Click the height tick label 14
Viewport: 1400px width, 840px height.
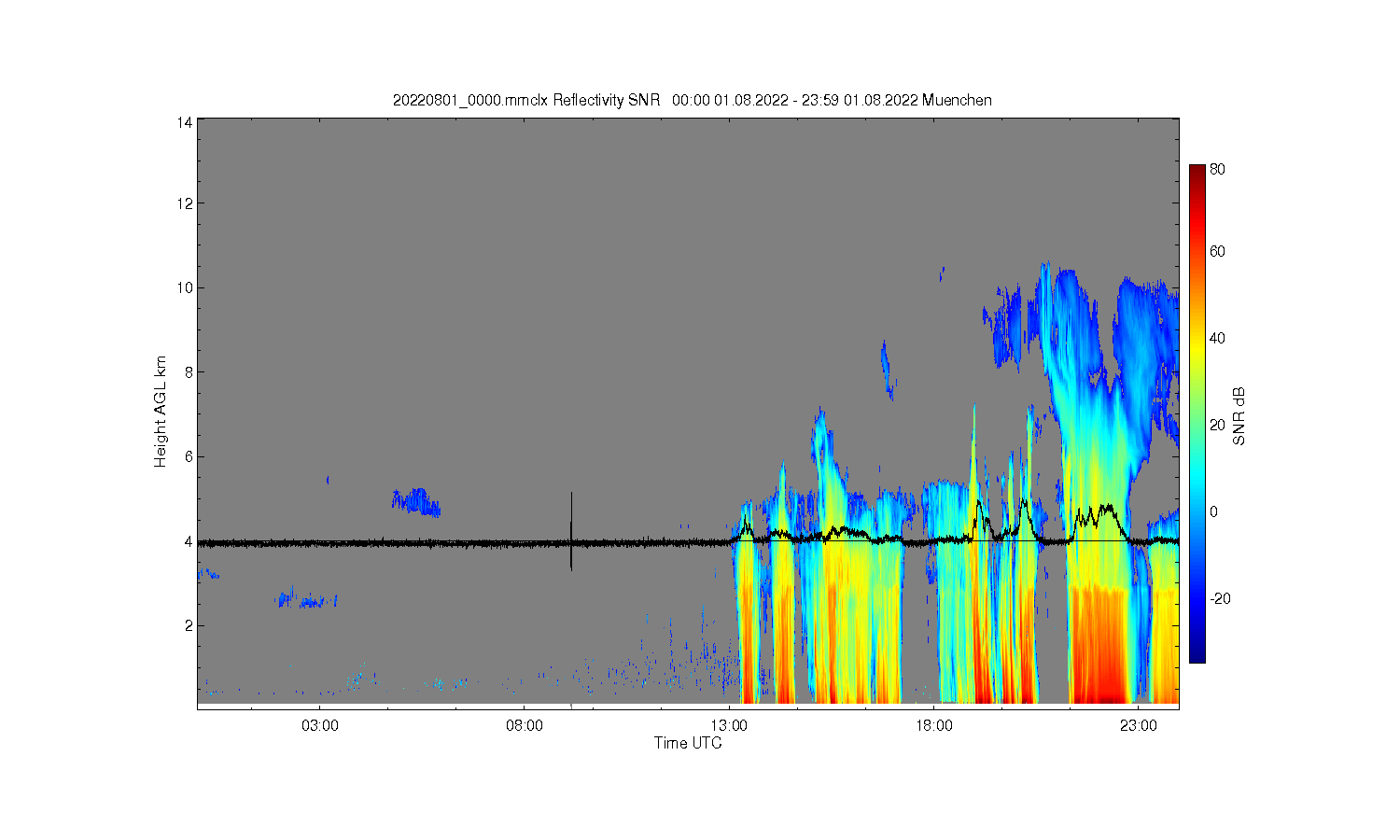tap(185, 122)
